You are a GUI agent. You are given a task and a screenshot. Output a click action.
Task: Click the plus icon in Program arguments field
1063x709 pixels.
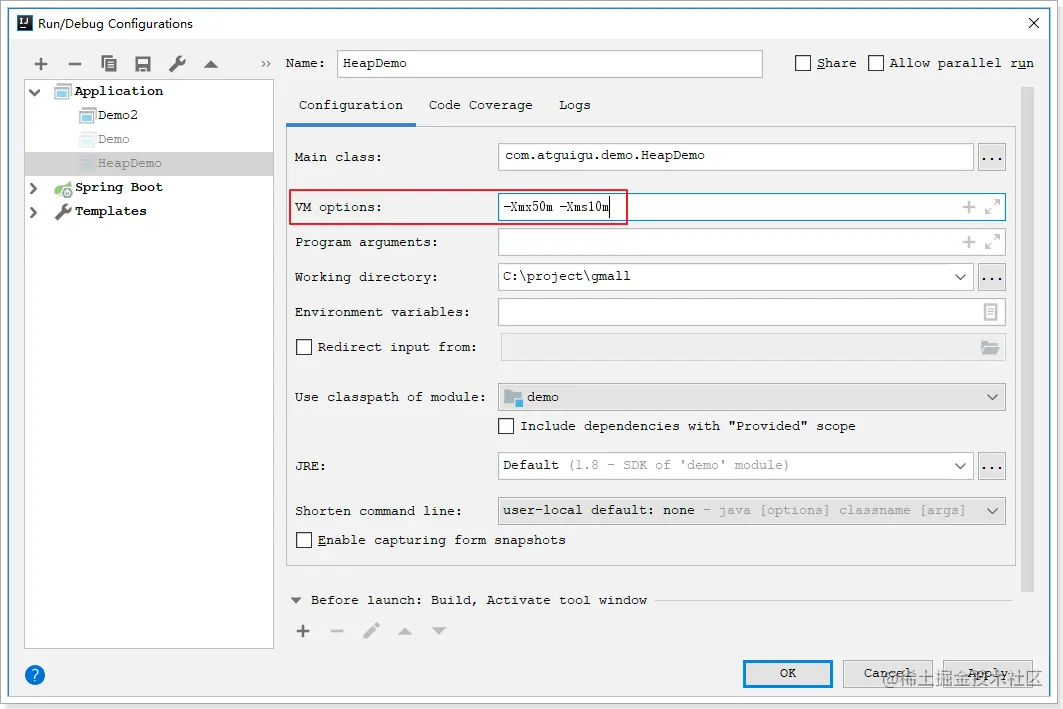tap(969, 242)
